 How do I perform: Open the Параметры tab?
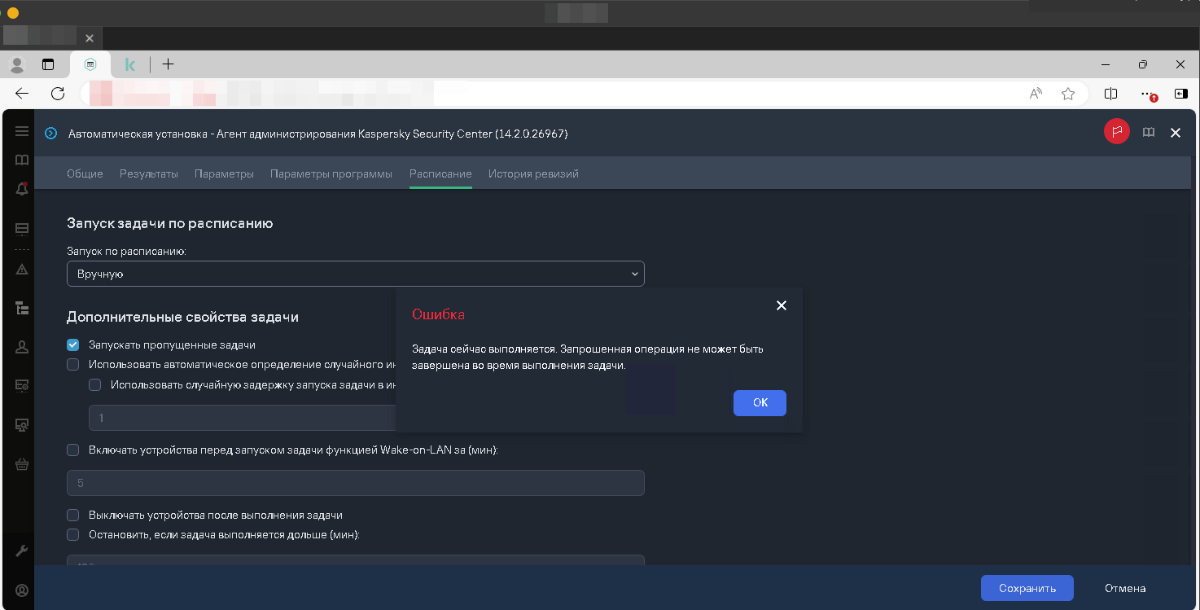tap(224, 174)
